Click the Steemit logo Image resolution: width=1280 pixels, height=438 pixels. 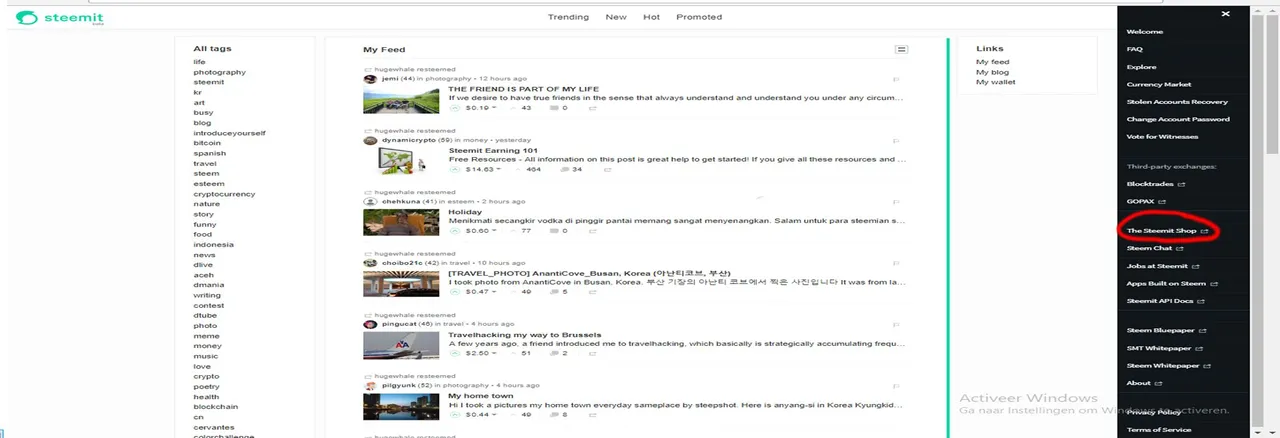click(x=60, y=18)
